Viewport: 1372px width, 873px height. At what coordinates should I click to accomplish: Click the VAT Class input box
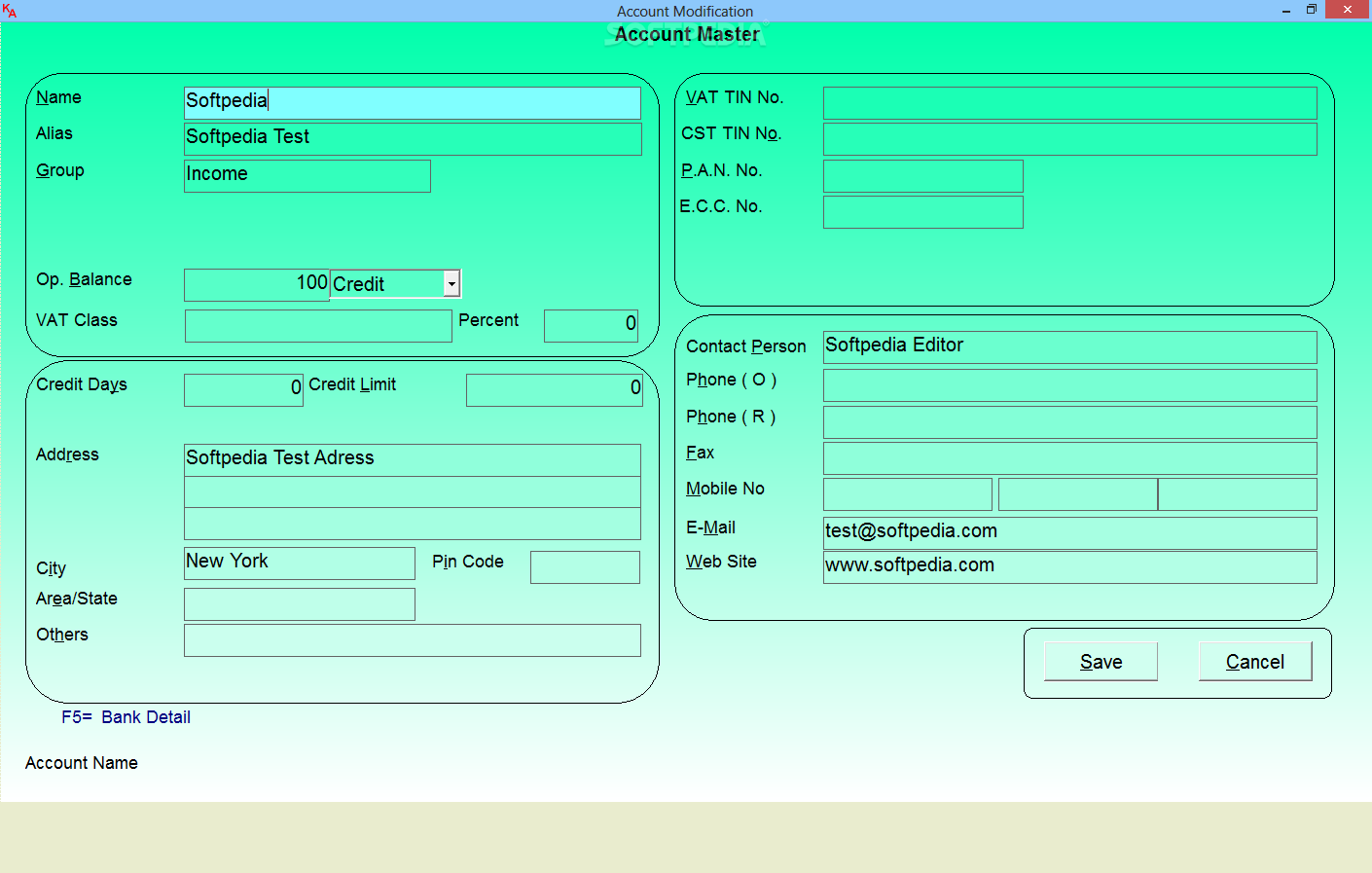(318, 326)
